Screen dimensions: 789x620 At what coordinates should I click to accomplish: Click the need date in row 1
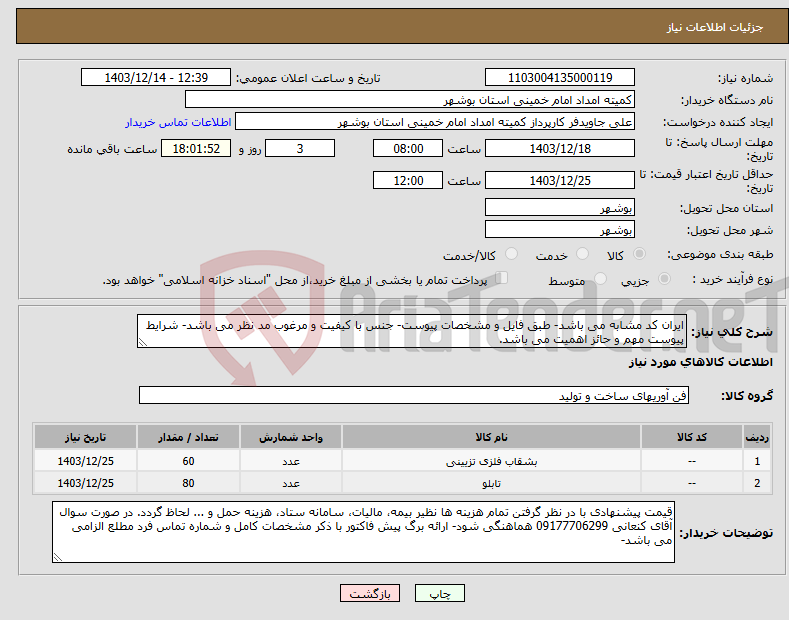[85, 461]
